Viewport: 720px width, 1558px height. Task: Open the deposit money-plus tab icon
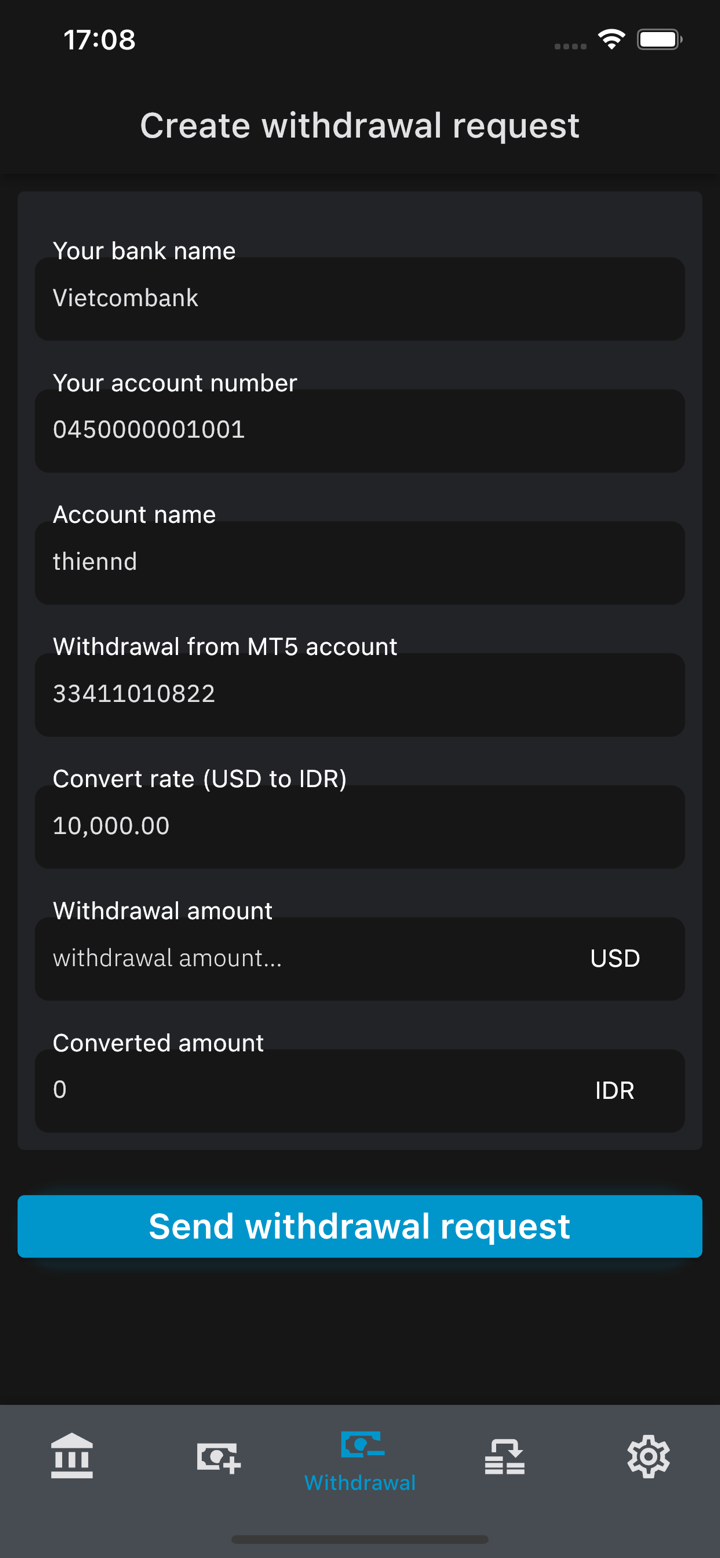tap(218, 1457)
